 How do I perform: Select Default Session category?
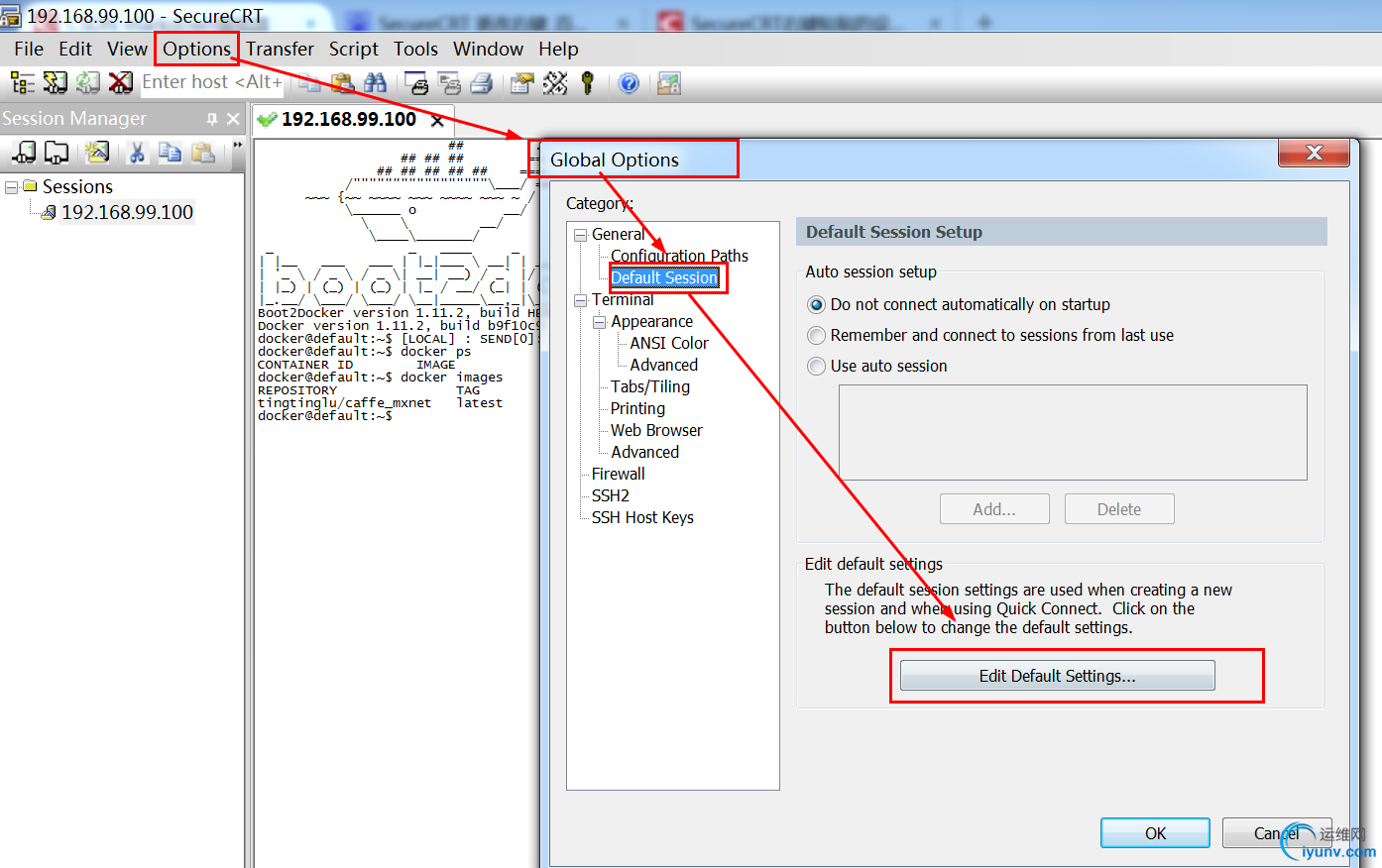click(664, 277)
